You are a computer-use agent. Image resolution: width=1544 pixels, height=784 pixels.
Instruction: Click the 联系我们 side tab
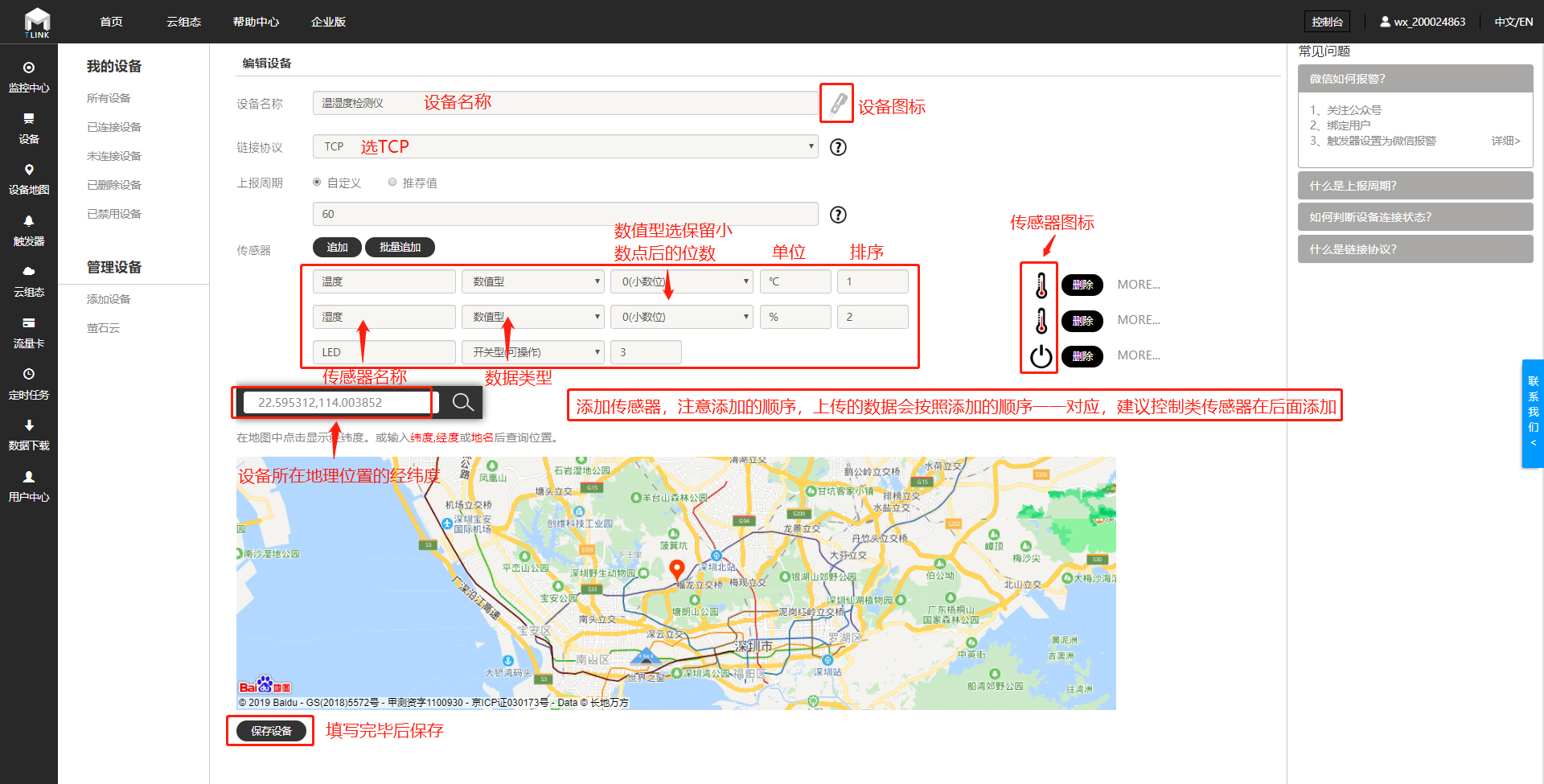tap(1533, 413)
